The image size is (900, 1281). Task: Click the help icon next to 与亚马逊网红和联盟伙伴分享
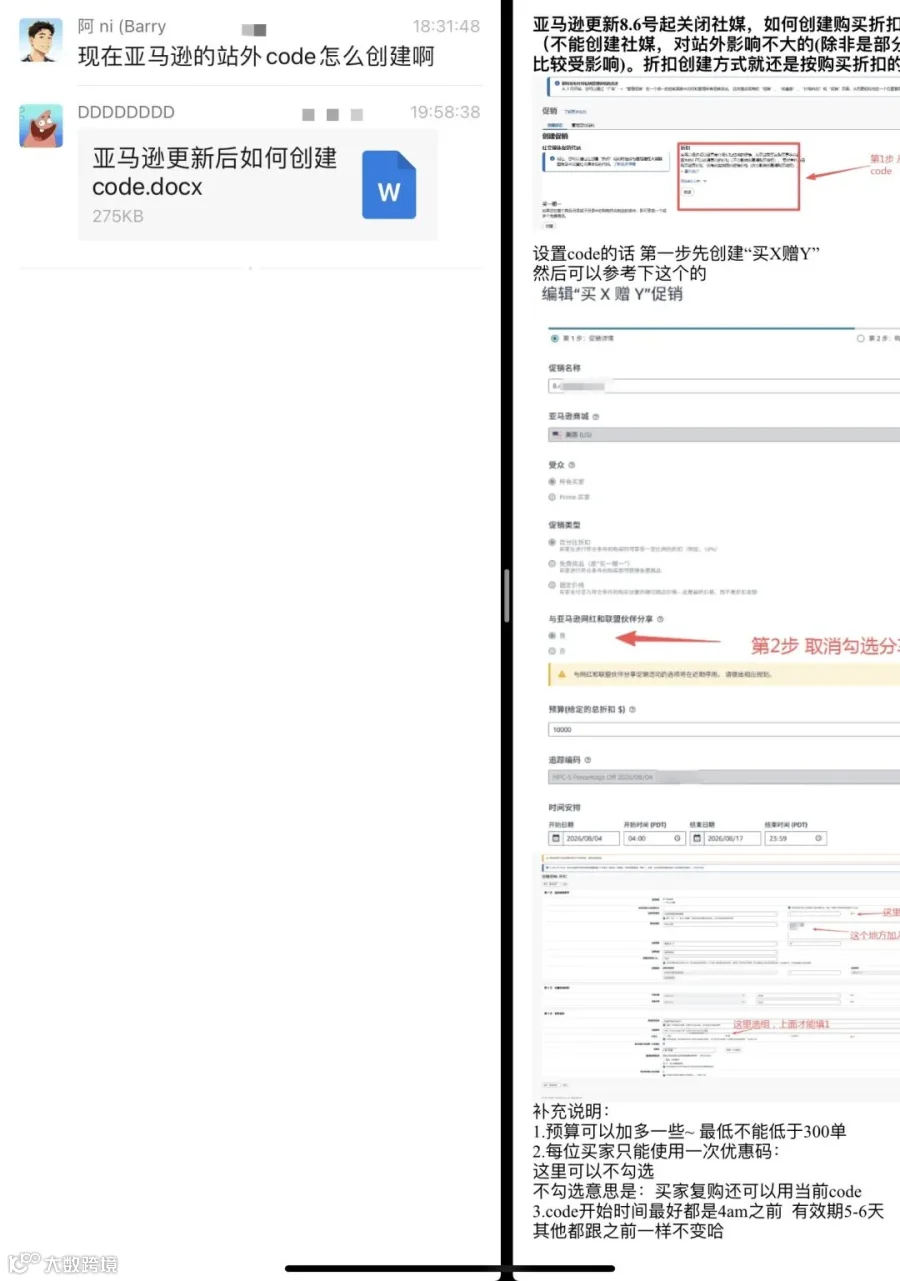tap(660, 619)
